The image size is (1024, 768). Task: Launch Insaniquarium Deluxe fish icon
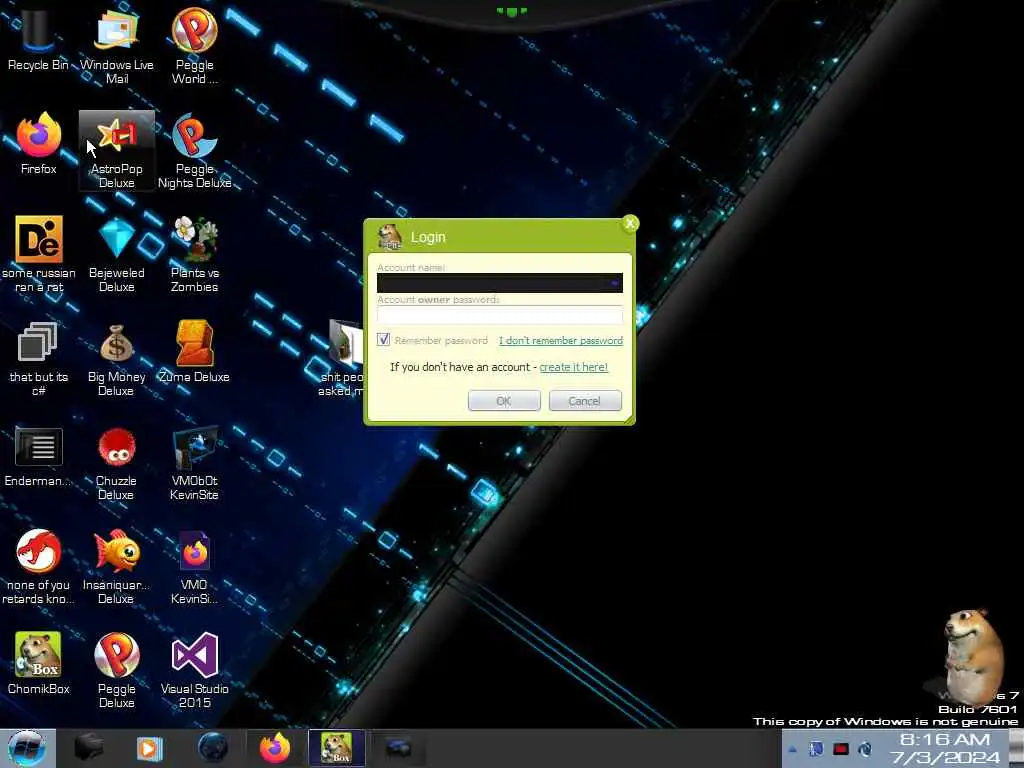click(x=117, y=567)
